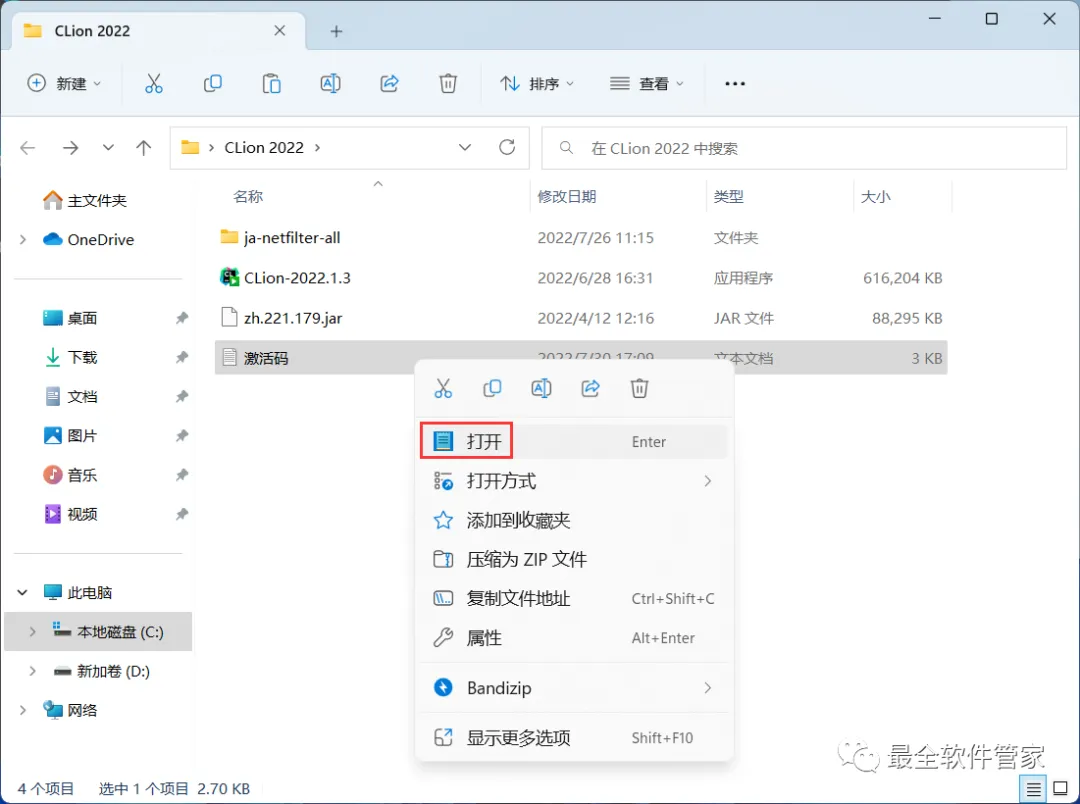Switch to the details view icon in the status bar
Viewport: 1080px width, 804px height.
(x=1033, y=789)
